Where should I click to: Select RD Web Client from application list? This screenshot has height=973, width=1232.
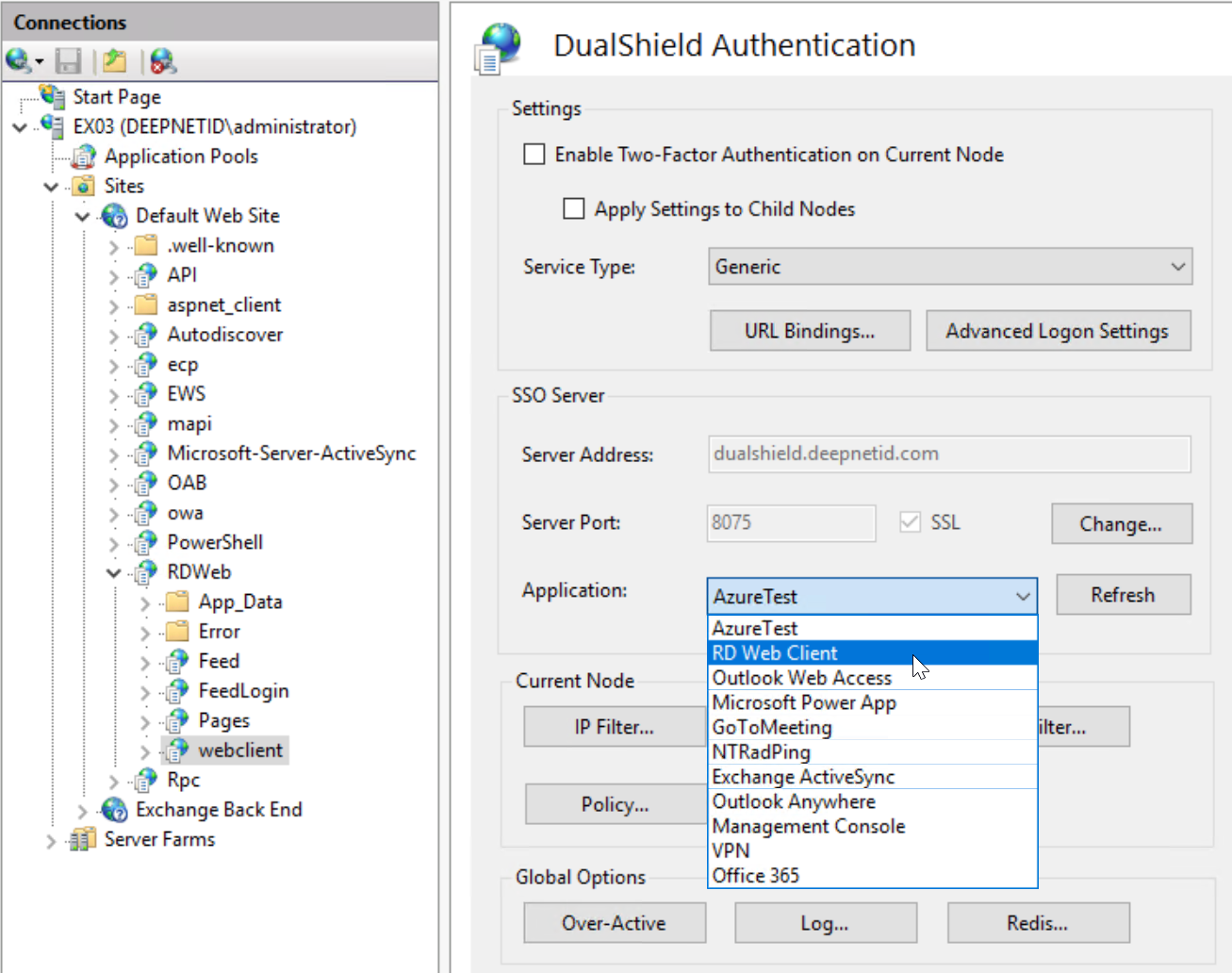[x=775, y=653]
